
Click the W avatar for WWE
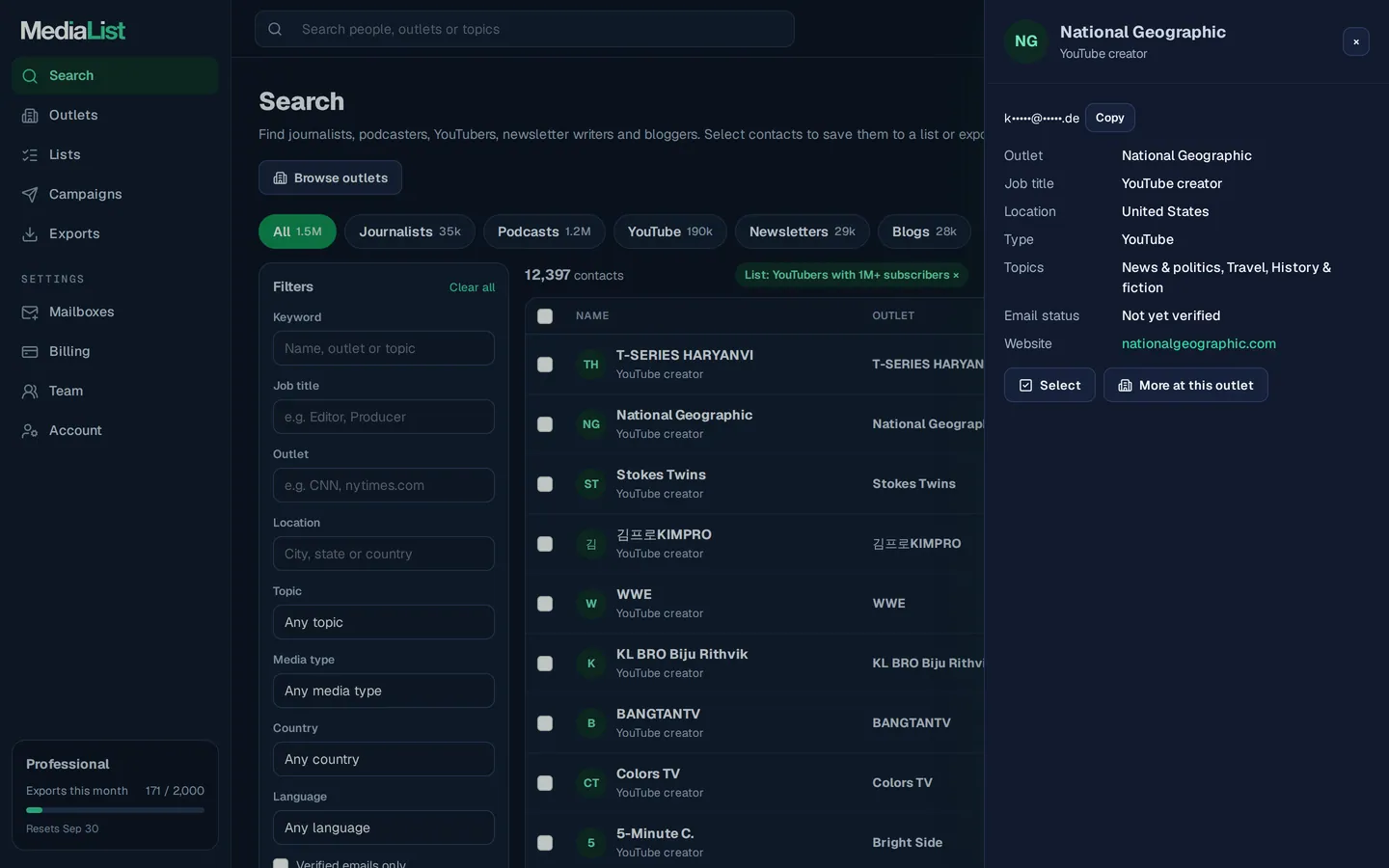591,604
